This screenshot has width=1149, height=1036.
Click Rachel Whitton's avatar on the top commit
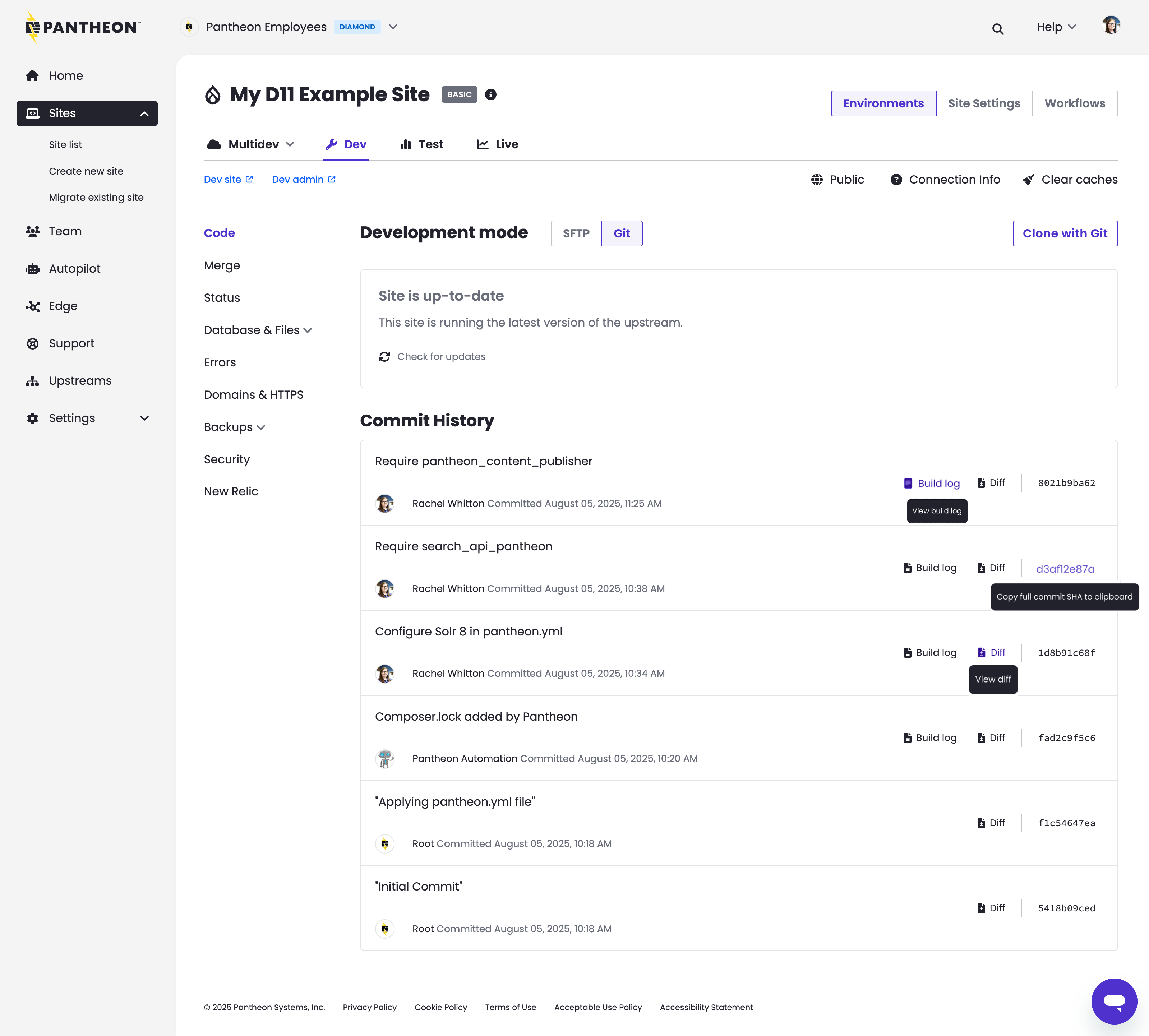click(385, 503)
